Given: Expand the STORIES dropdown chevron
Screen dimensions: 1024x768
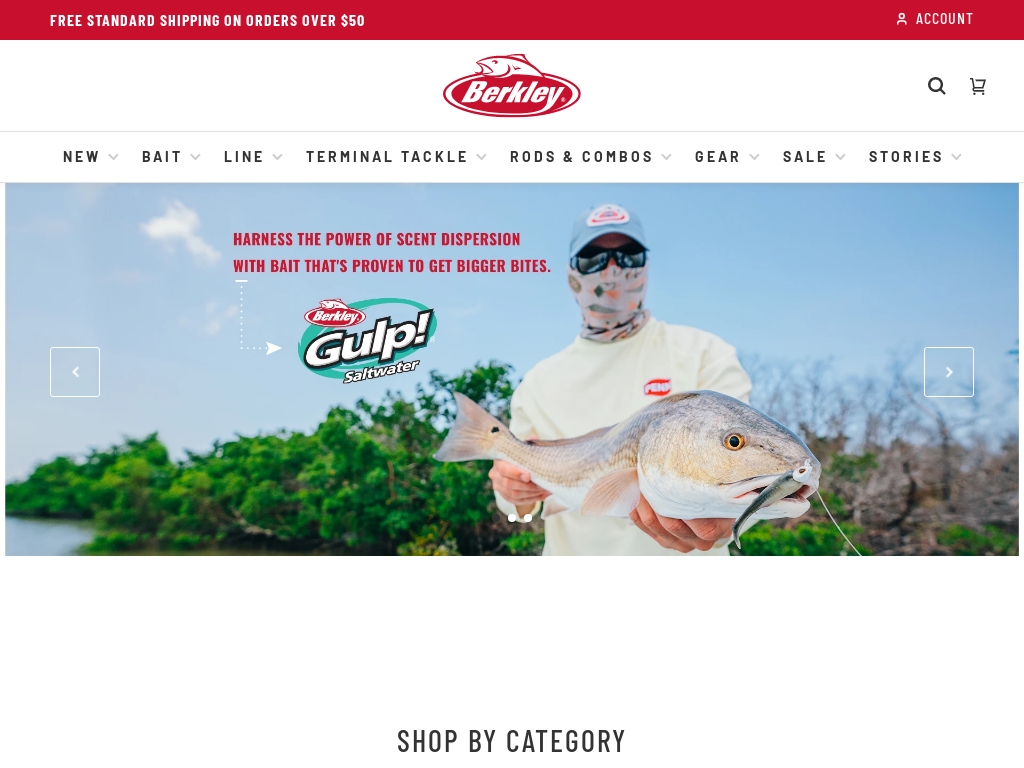Looking at the screenshot, I should point(957,157).
